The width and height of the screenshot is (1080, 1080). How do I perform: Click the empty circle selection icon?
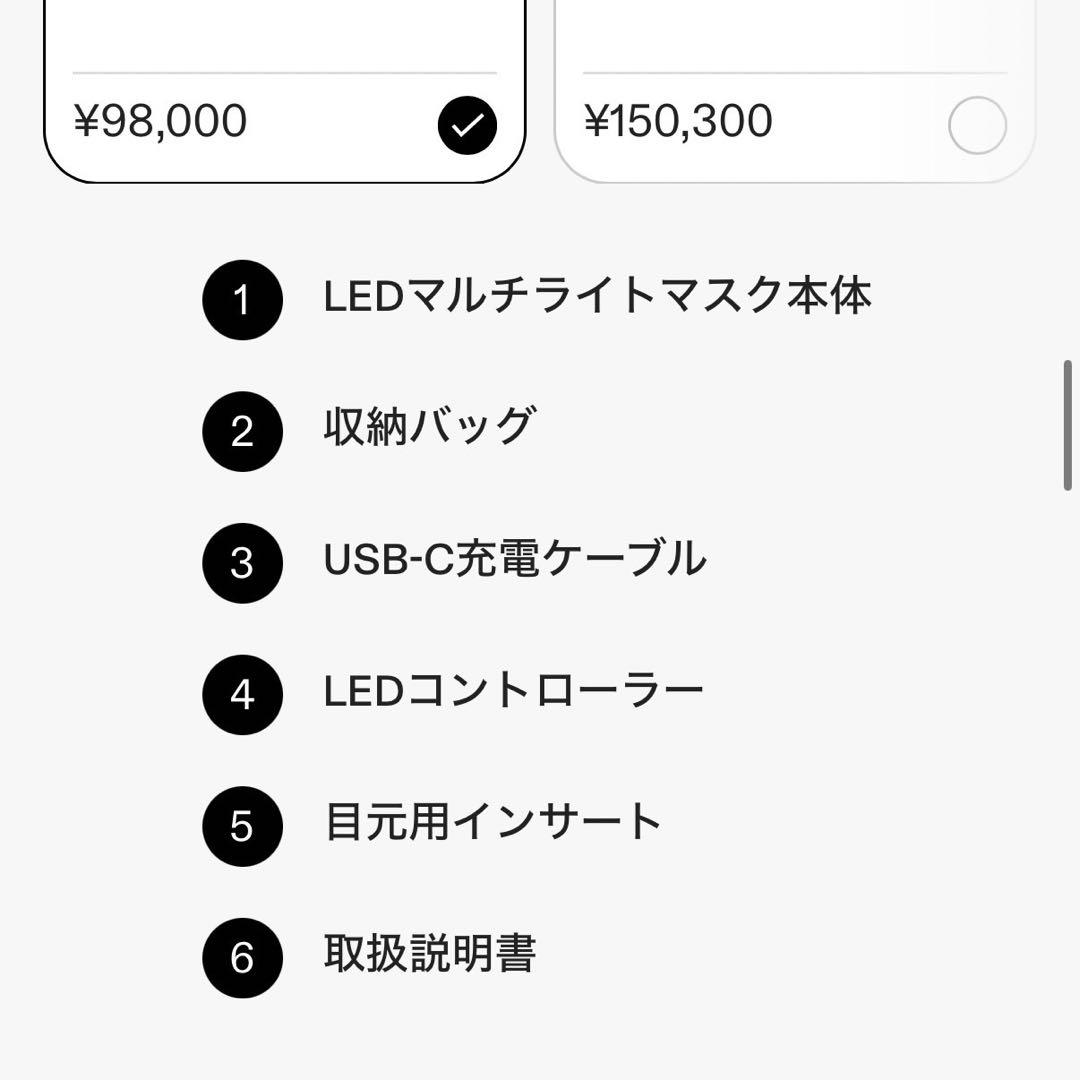tap(977, 124)
